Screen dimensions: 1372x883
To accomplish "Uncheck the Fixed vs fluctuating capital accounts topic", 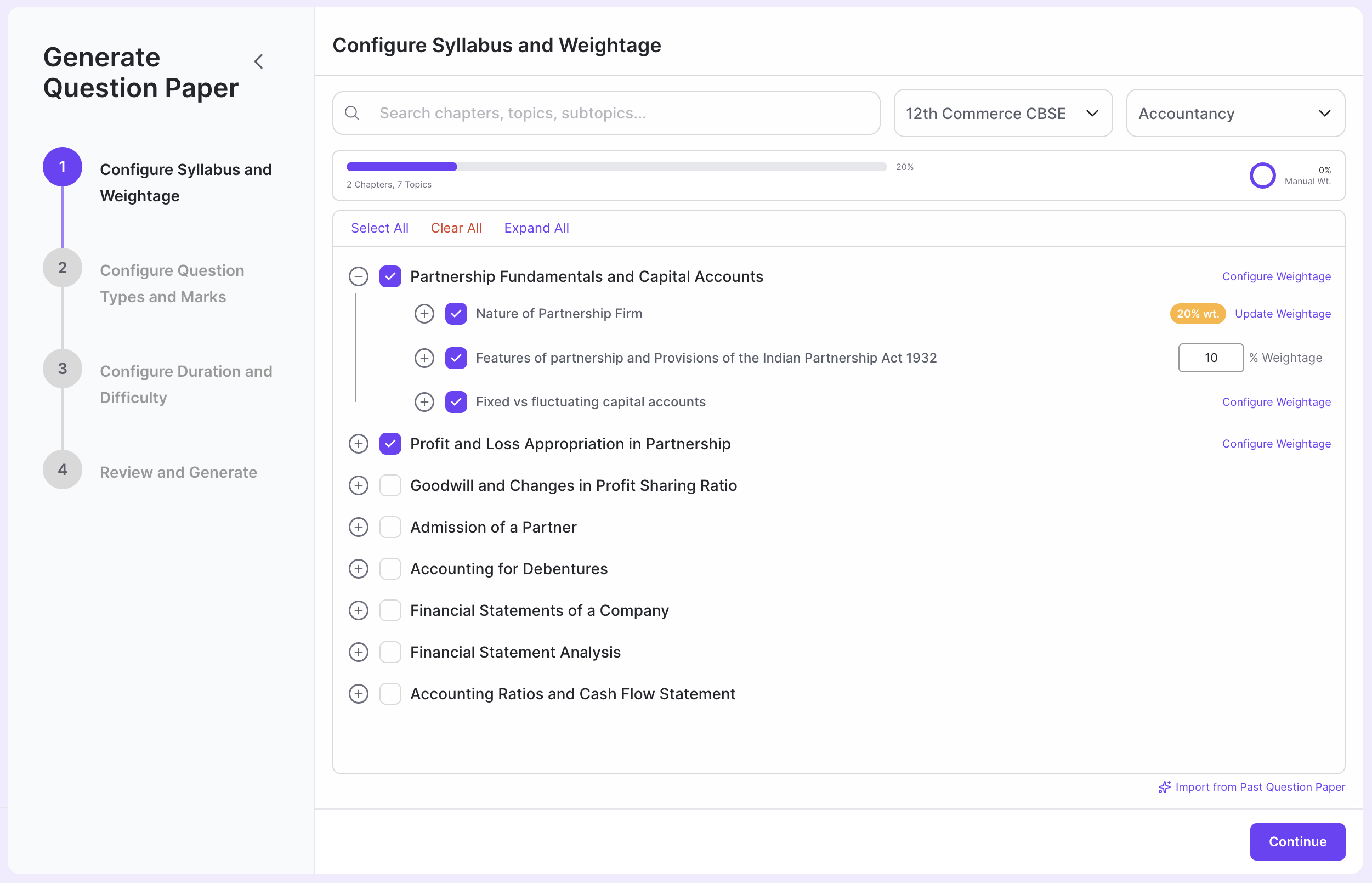I will [456, 401].
